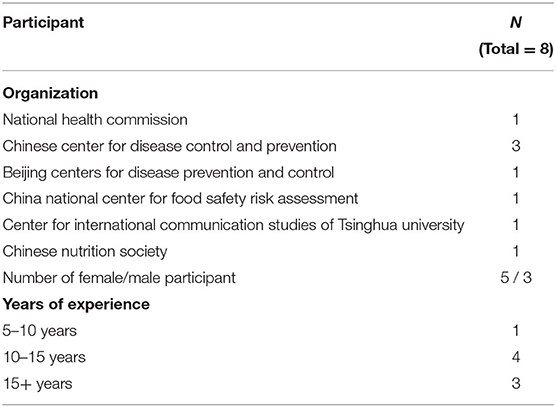Click the N column header
556x407 pixels.
[516, 23]
